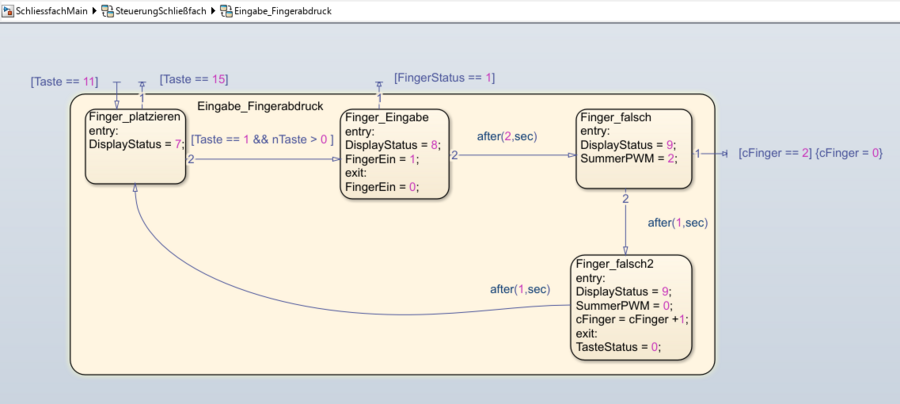Click the exit port icon above Finger_Eingabe
Viewport: 900px width, 404px height.
[379, 84]
